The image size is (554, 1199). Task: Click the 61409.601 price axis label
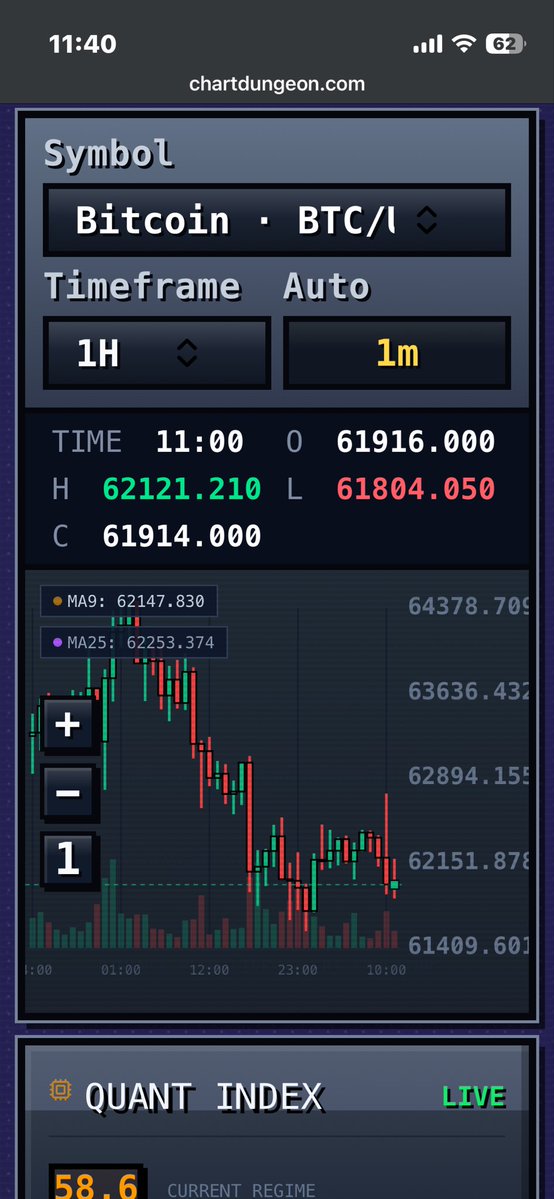[x=468, y=946]
